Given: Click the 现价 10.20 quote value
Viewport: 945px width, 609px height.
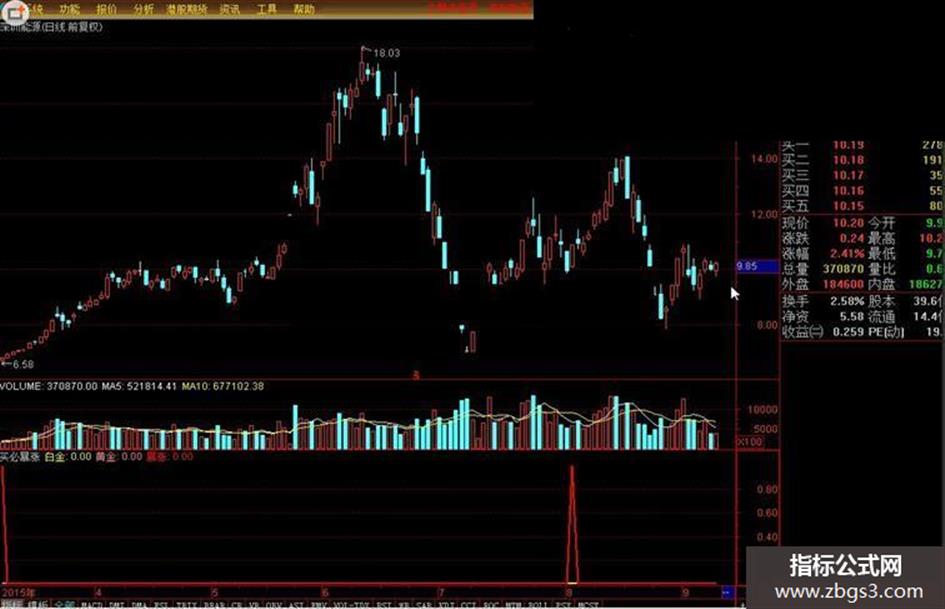Looking at the screenshot, I should (x=849, y=223).
